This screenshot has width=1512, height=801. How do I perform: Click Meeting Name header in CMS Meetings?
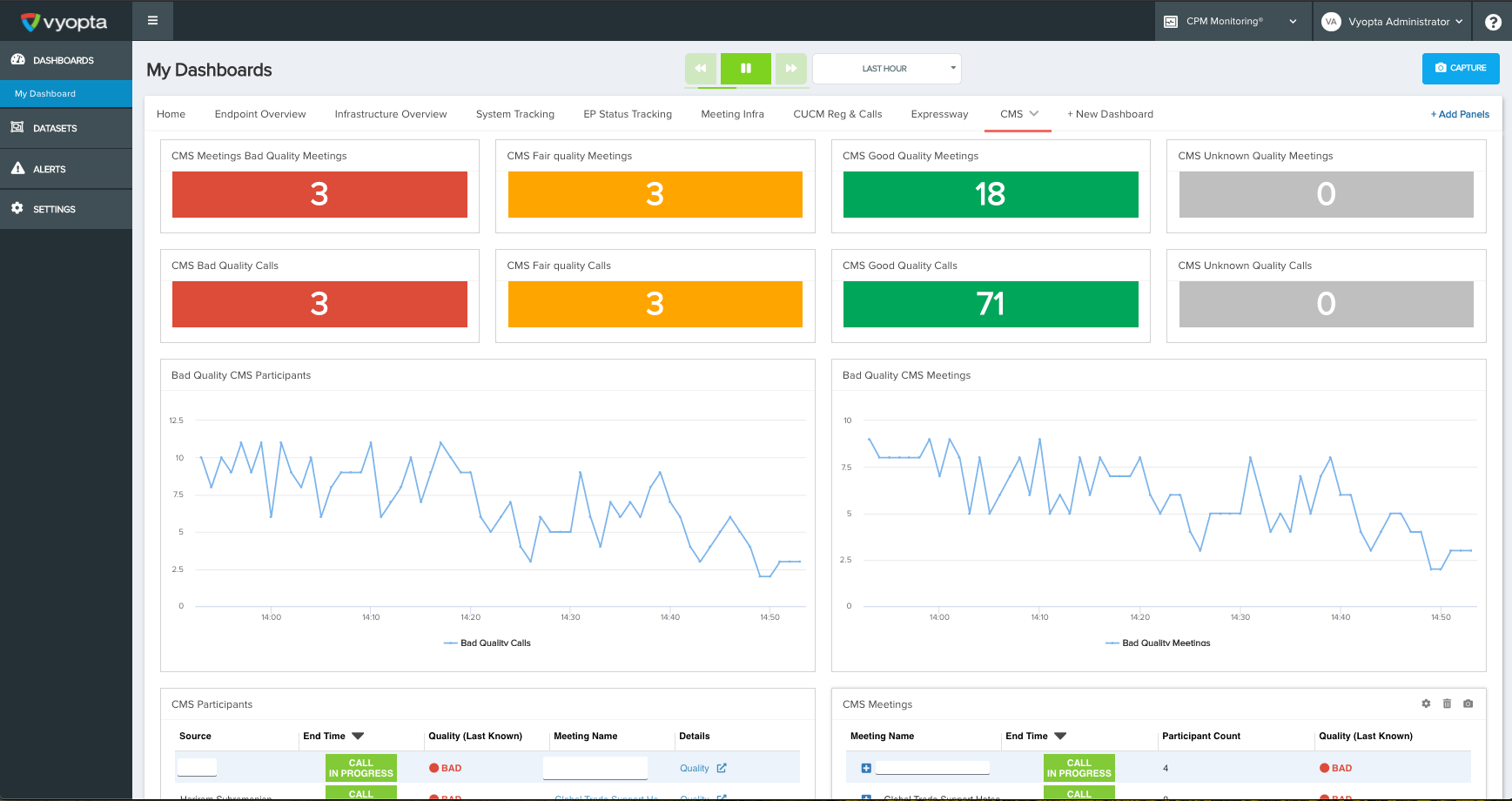882,736
